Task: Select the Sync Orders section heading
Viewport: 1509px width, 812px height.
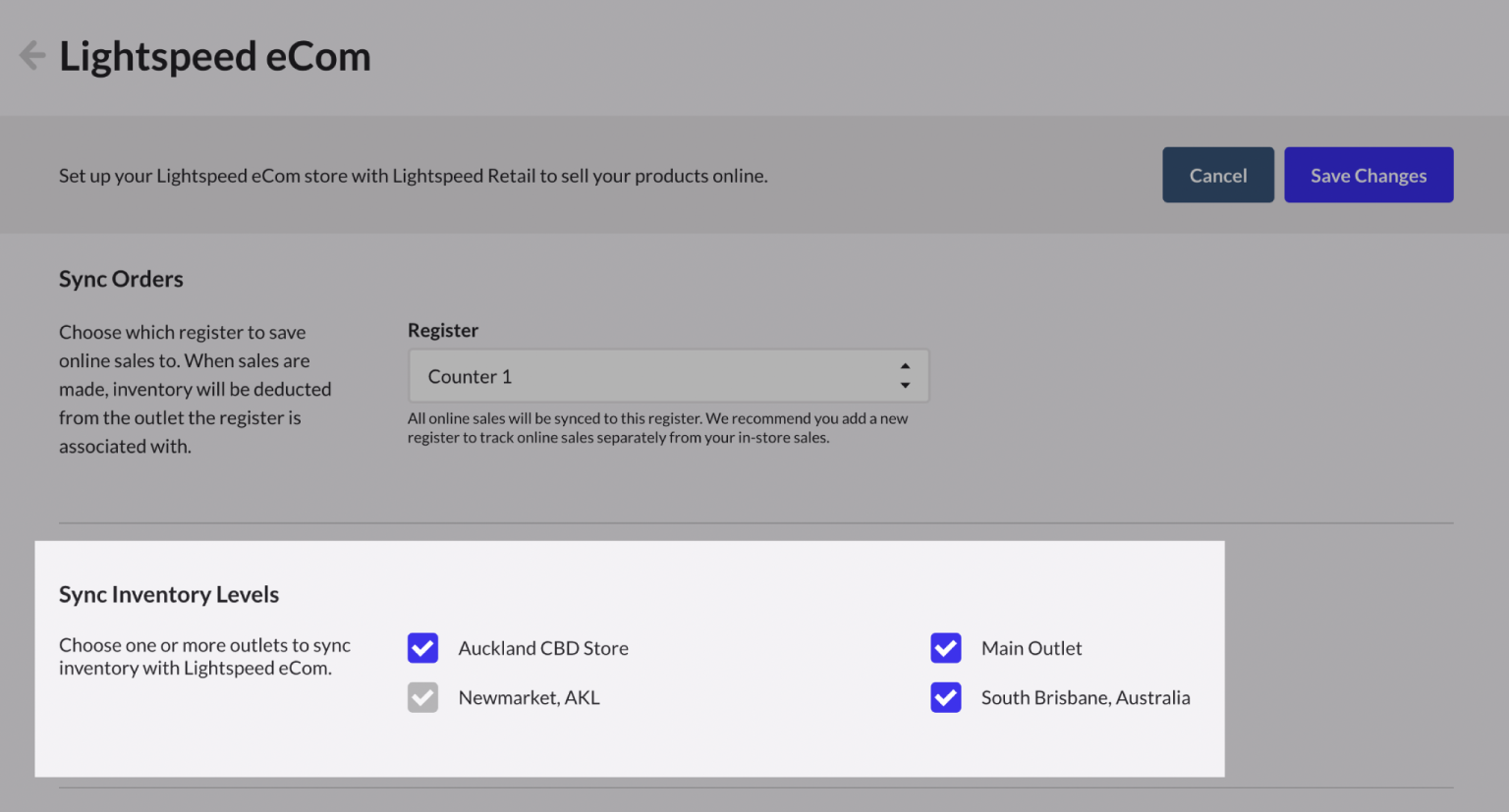Action: click(x=121, y=279)
